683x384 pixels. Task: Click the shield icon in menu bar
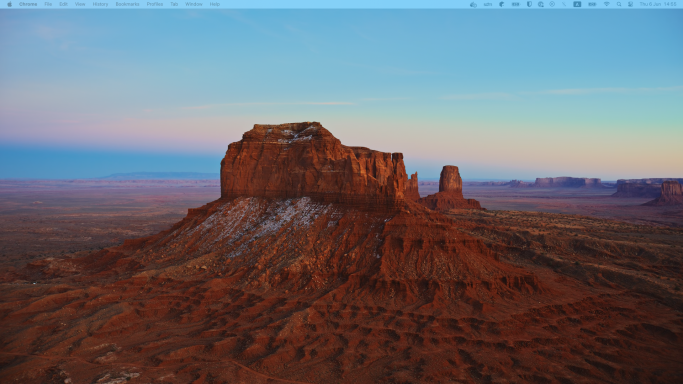point(529,4)
